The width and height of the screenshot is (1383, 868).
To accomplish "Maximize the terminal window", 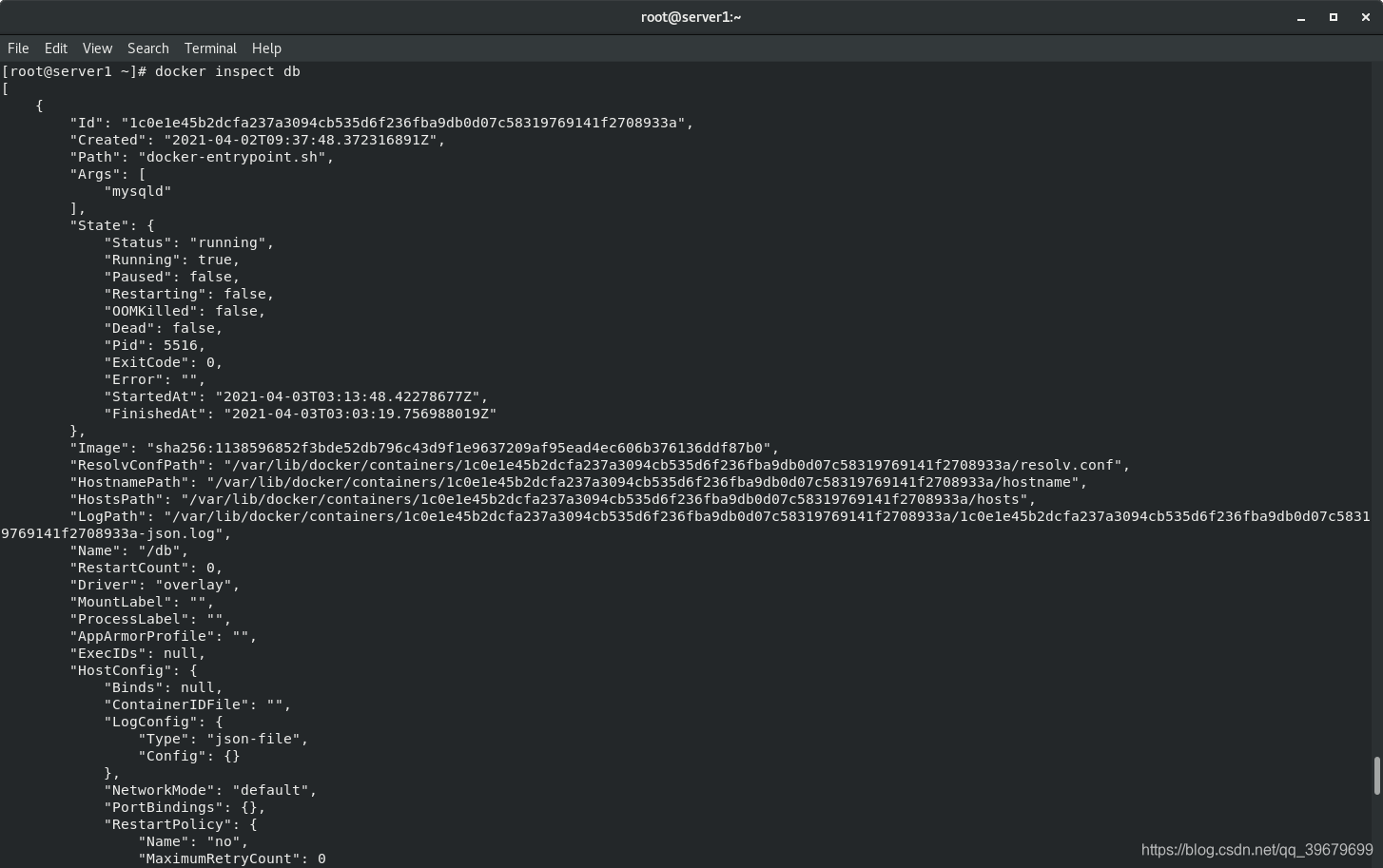I will point(1334,17).
